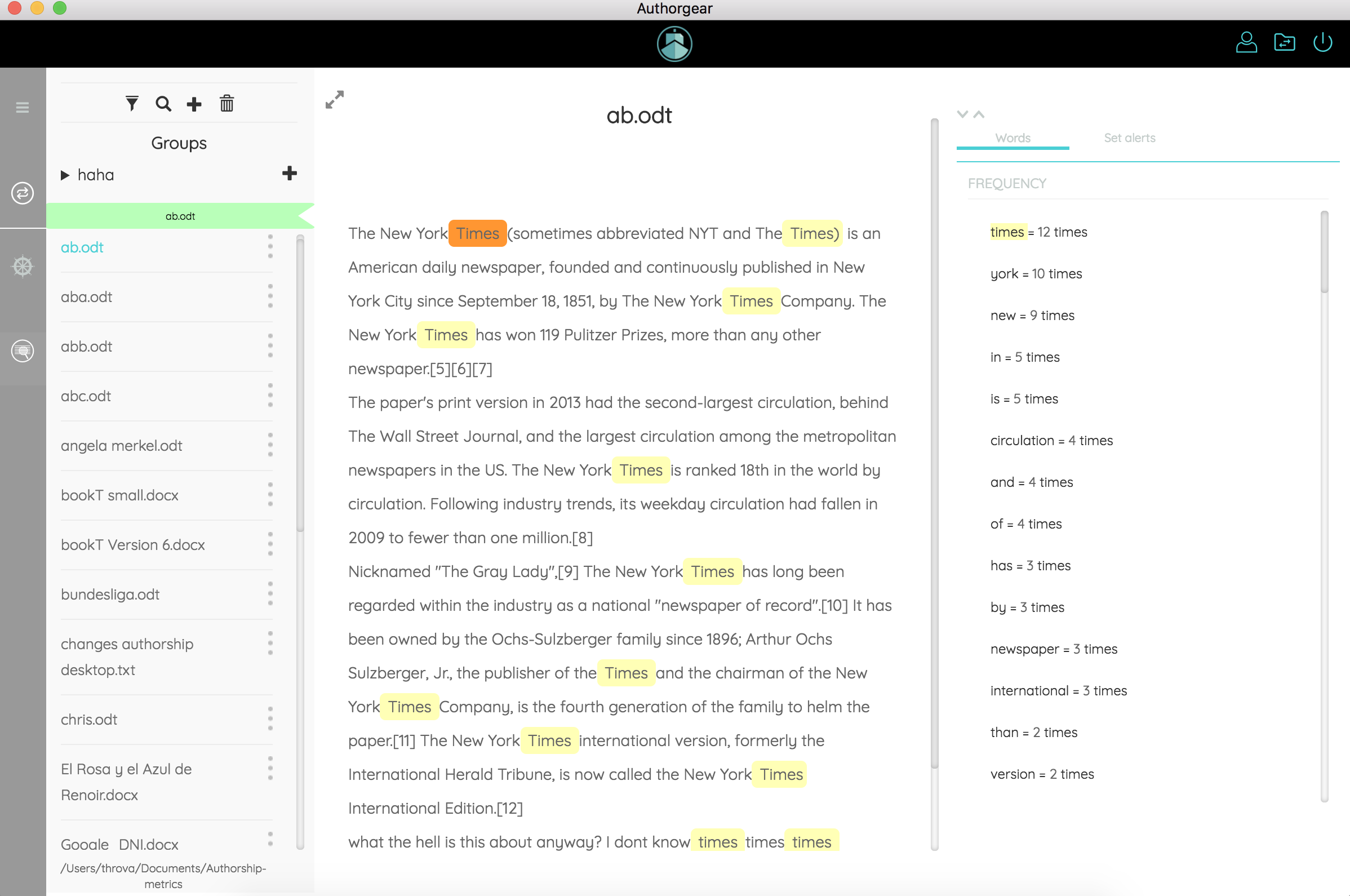Select the magnifier document sidebar icon
Image resolution: width=1350 pixels, height=896 pixels.
click(23, 351)
